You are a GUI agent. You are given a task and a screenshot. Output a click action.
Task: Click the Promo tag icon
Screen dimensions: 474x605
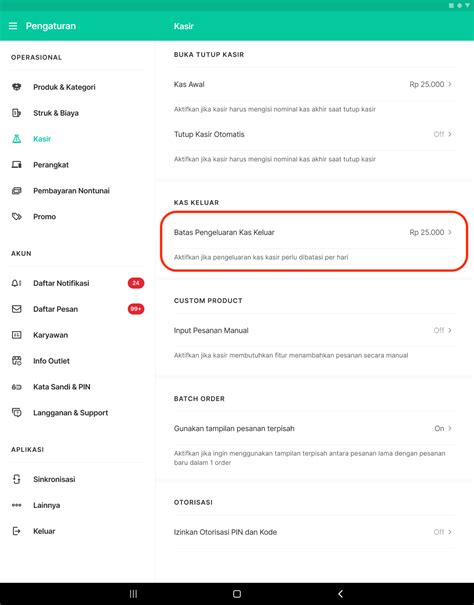click(x=17, y=216)
